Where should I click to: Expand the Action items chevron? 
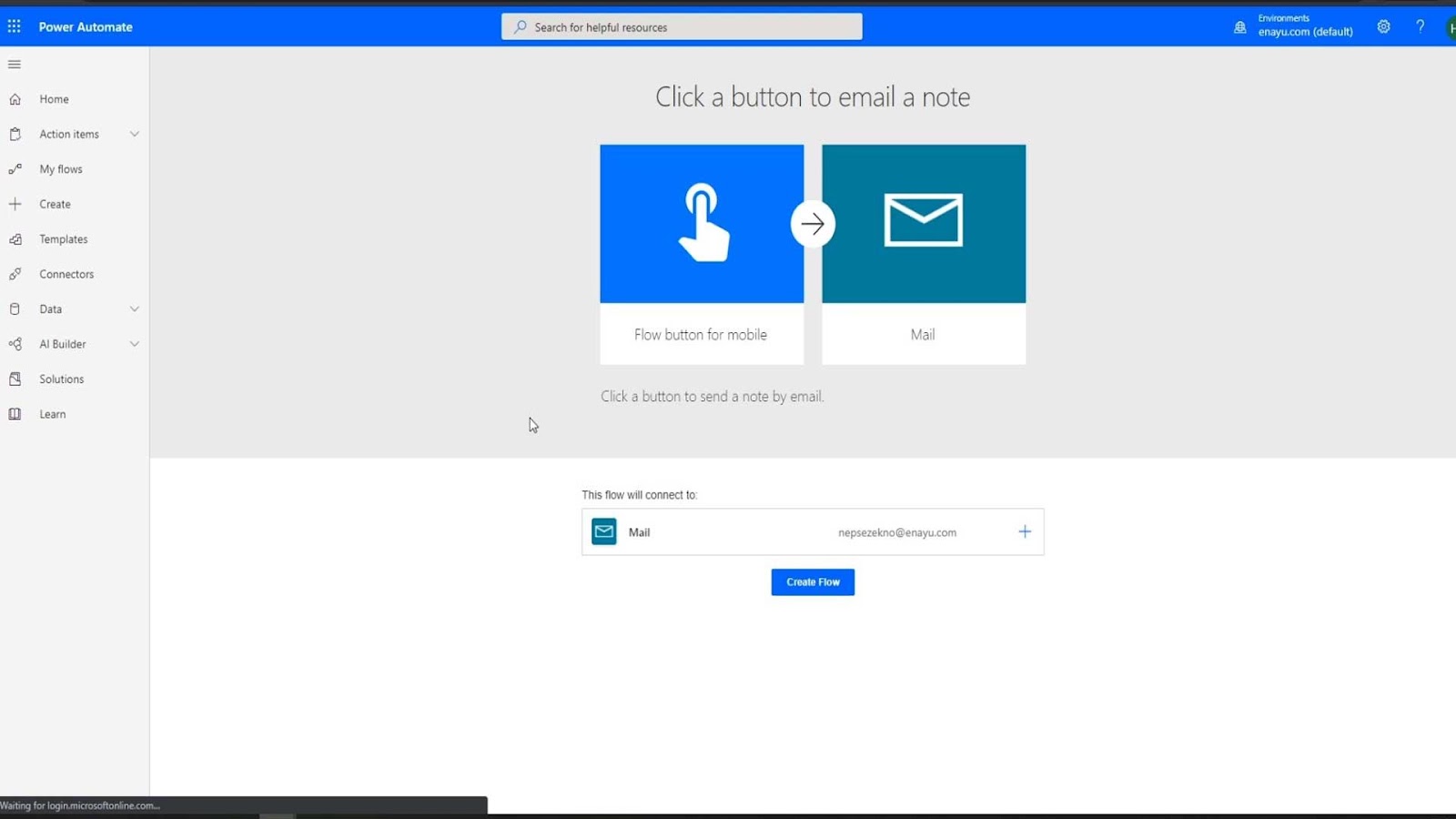[135, 134]
